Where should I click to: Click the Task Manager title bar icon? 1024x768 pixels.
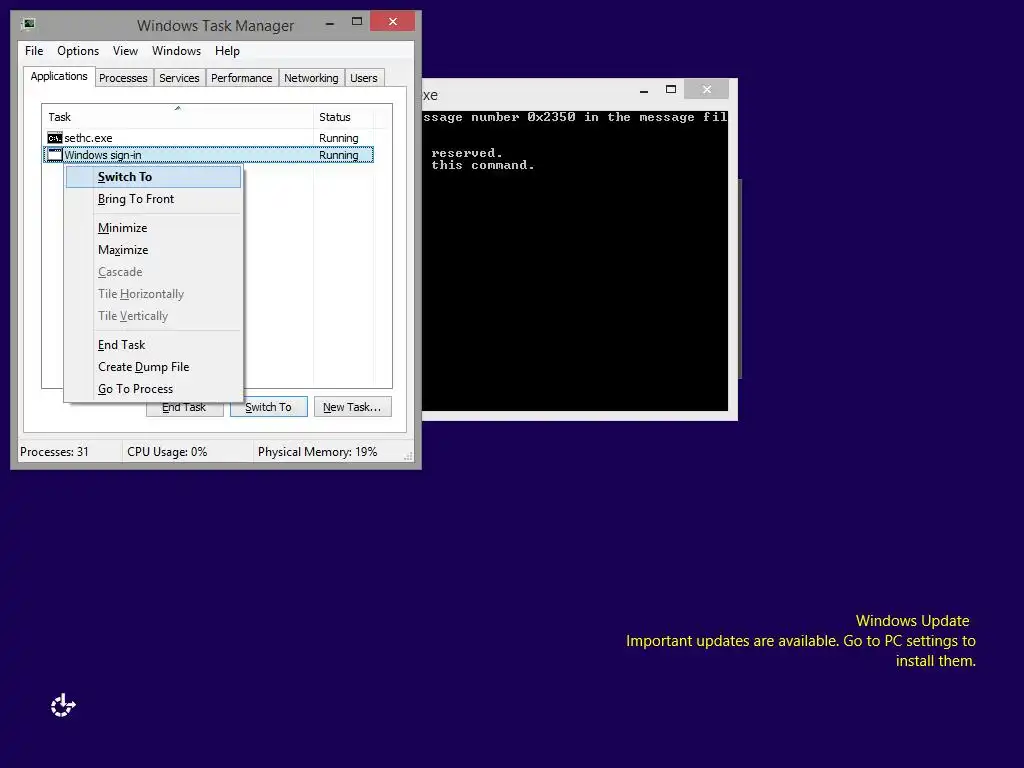[28, 25]
